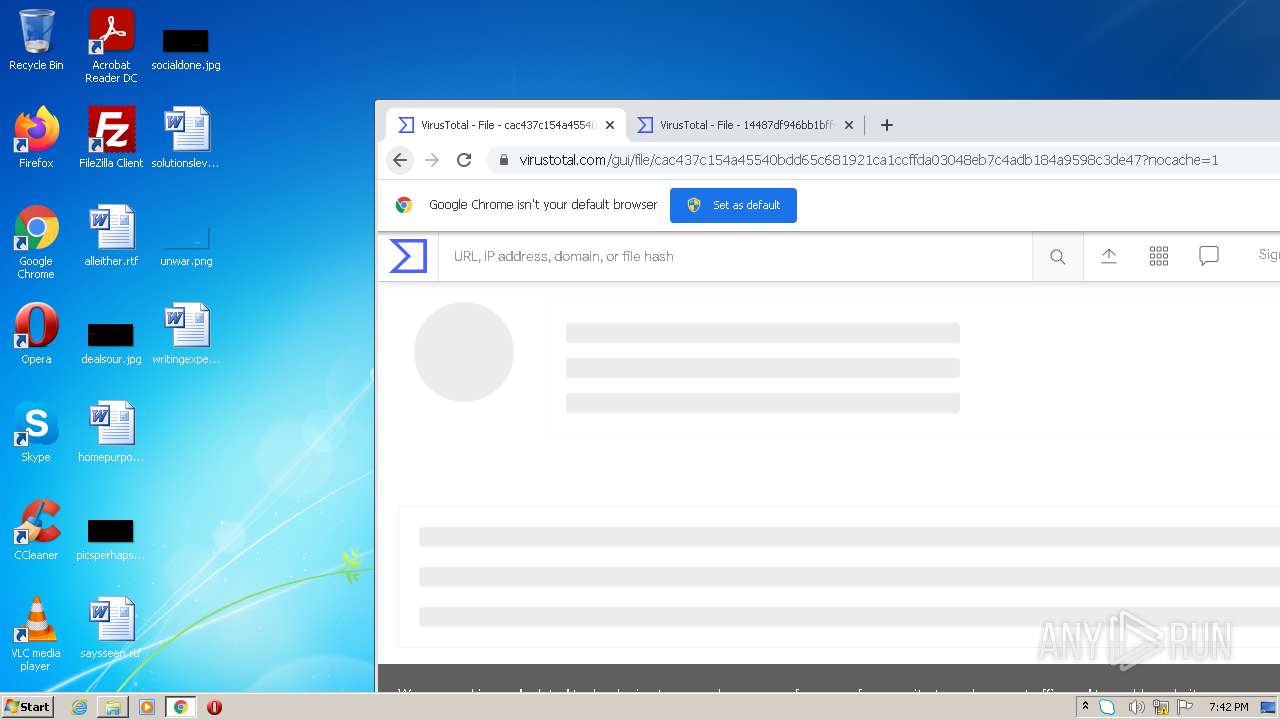
Task: Open the Action Center flag icon
Action: 1186,707
